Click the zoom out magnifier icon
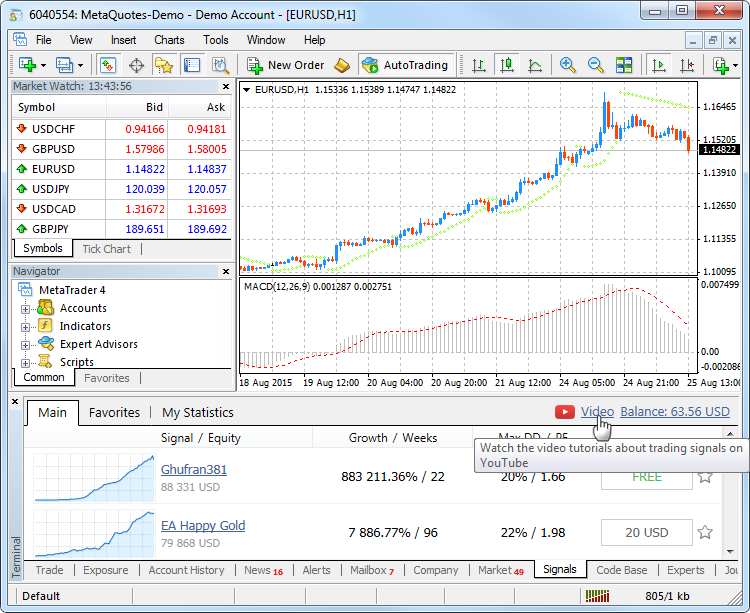 (x=596, y=65)
